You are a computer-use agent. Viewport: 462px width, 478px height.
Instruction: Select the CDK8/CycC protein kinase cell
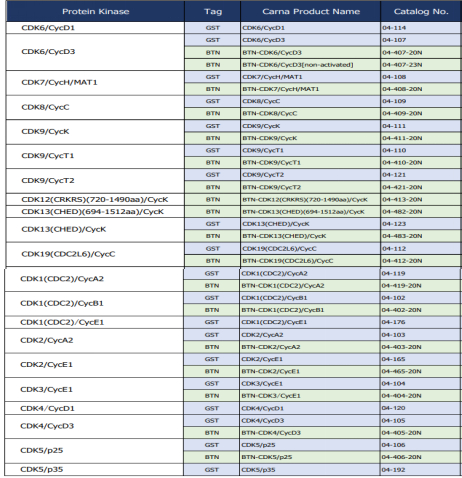(x=95, y=107)
